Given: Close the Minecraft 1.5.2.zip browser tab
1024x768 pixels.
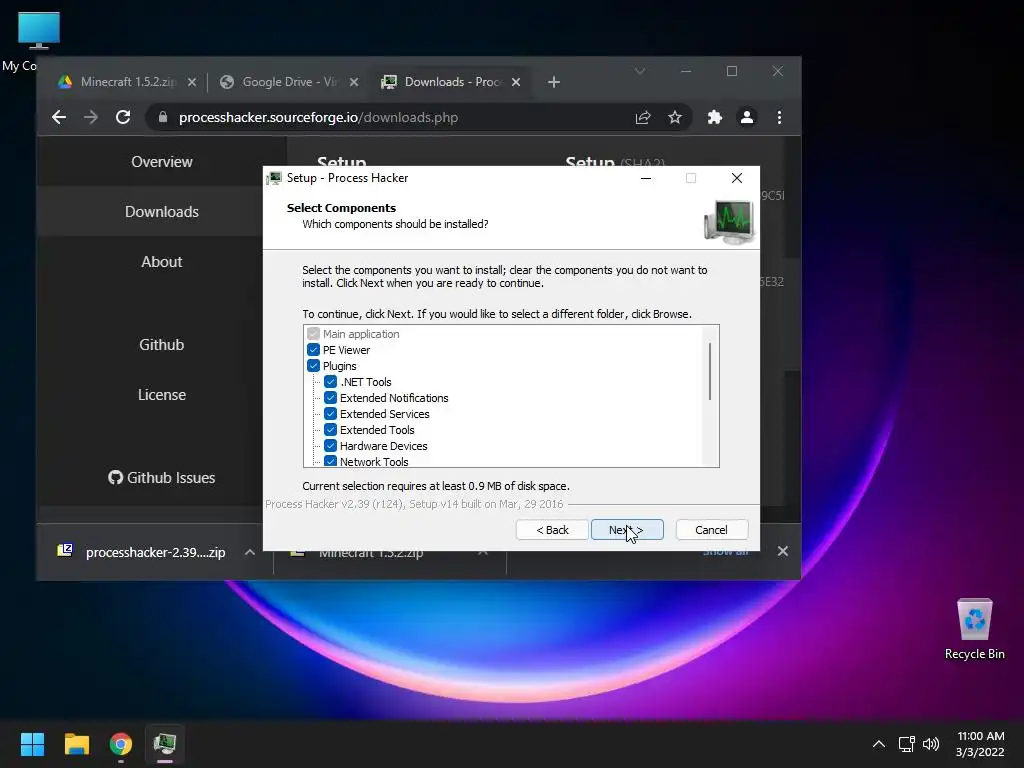Looking at the screenshot, I should coord(191,82).
